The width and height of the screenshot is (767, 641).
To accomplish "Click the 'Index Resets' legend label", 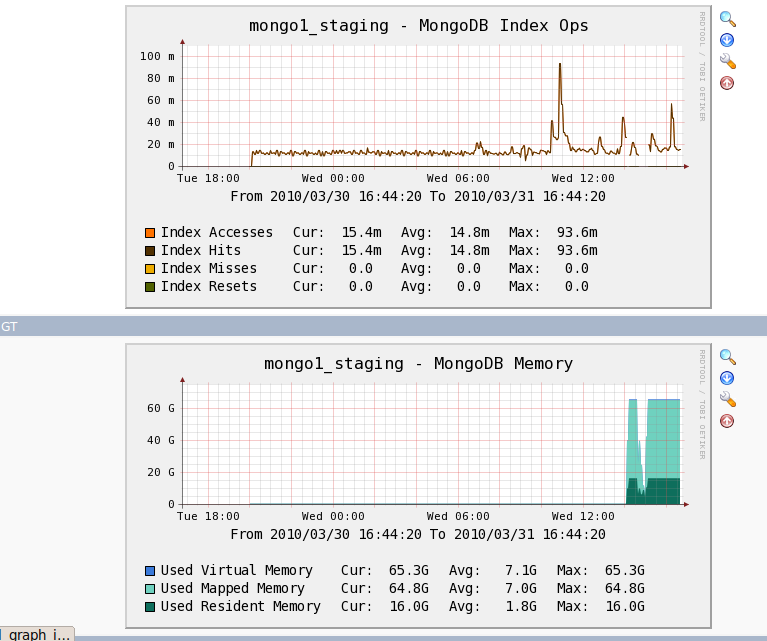I will pyautogui.click(x=209, y=286).
